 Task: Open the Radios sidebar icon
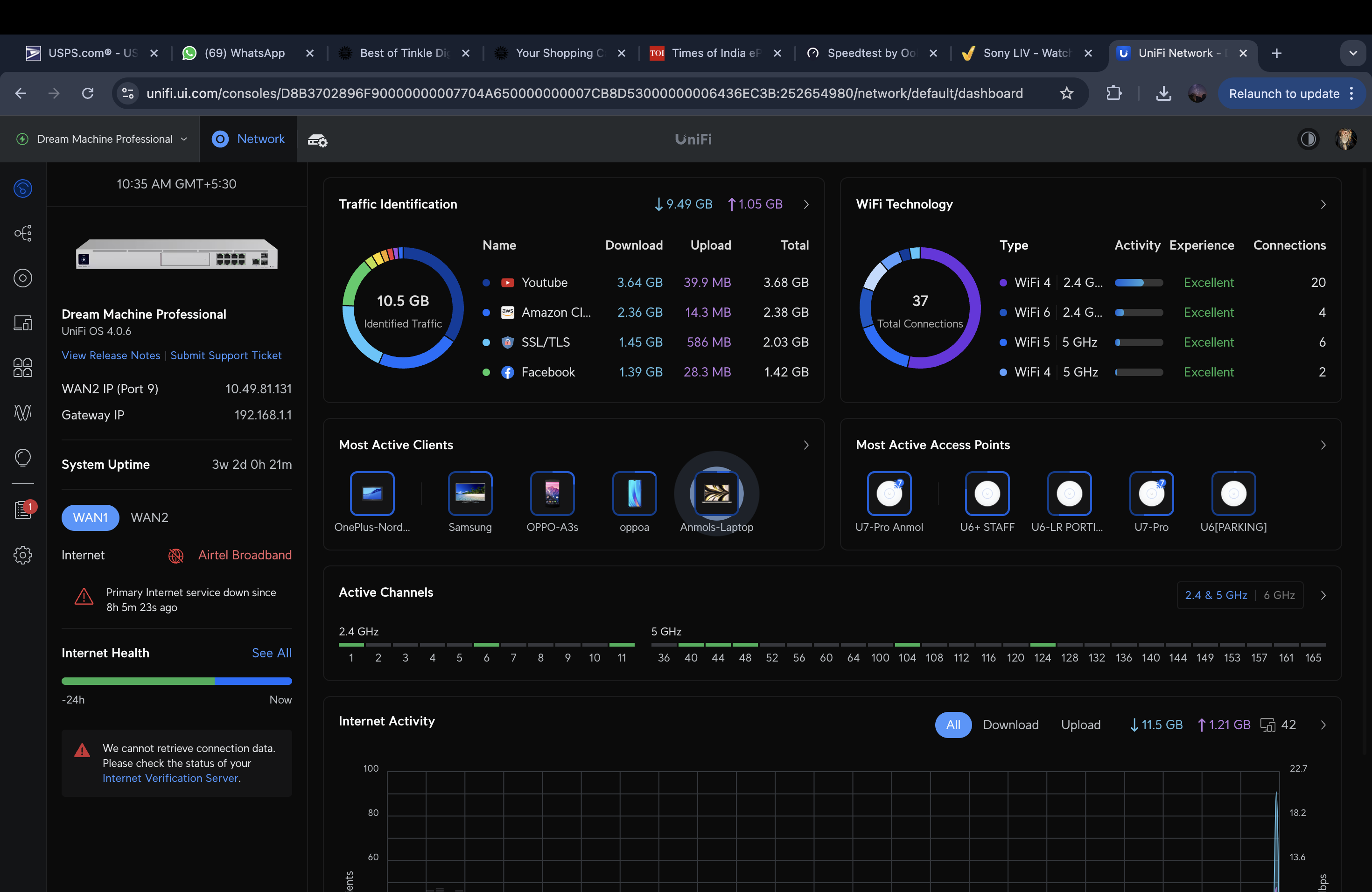[x=22, y=412]
